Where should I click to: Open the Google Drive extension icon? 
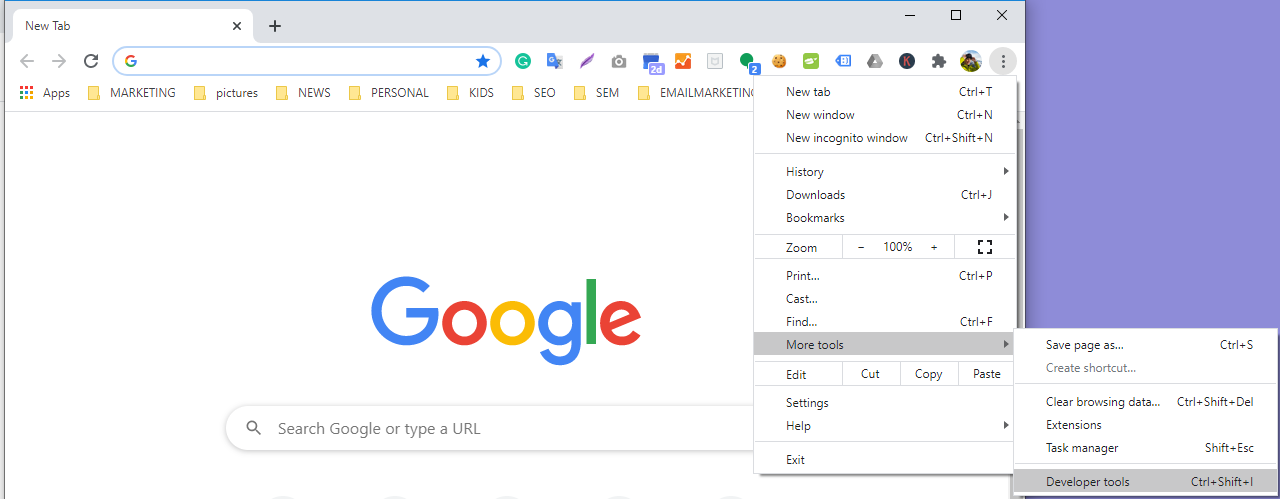pyautogui.click(x=875, y=61)
